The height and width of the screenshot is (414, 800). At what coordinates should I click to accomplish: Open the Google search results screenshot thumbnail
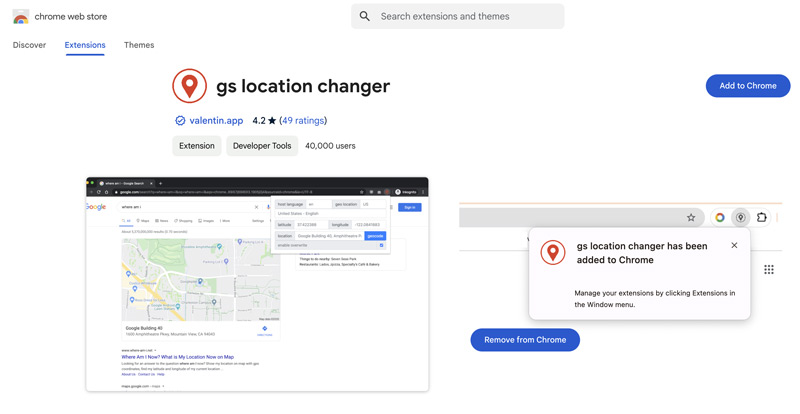[257, 284]
